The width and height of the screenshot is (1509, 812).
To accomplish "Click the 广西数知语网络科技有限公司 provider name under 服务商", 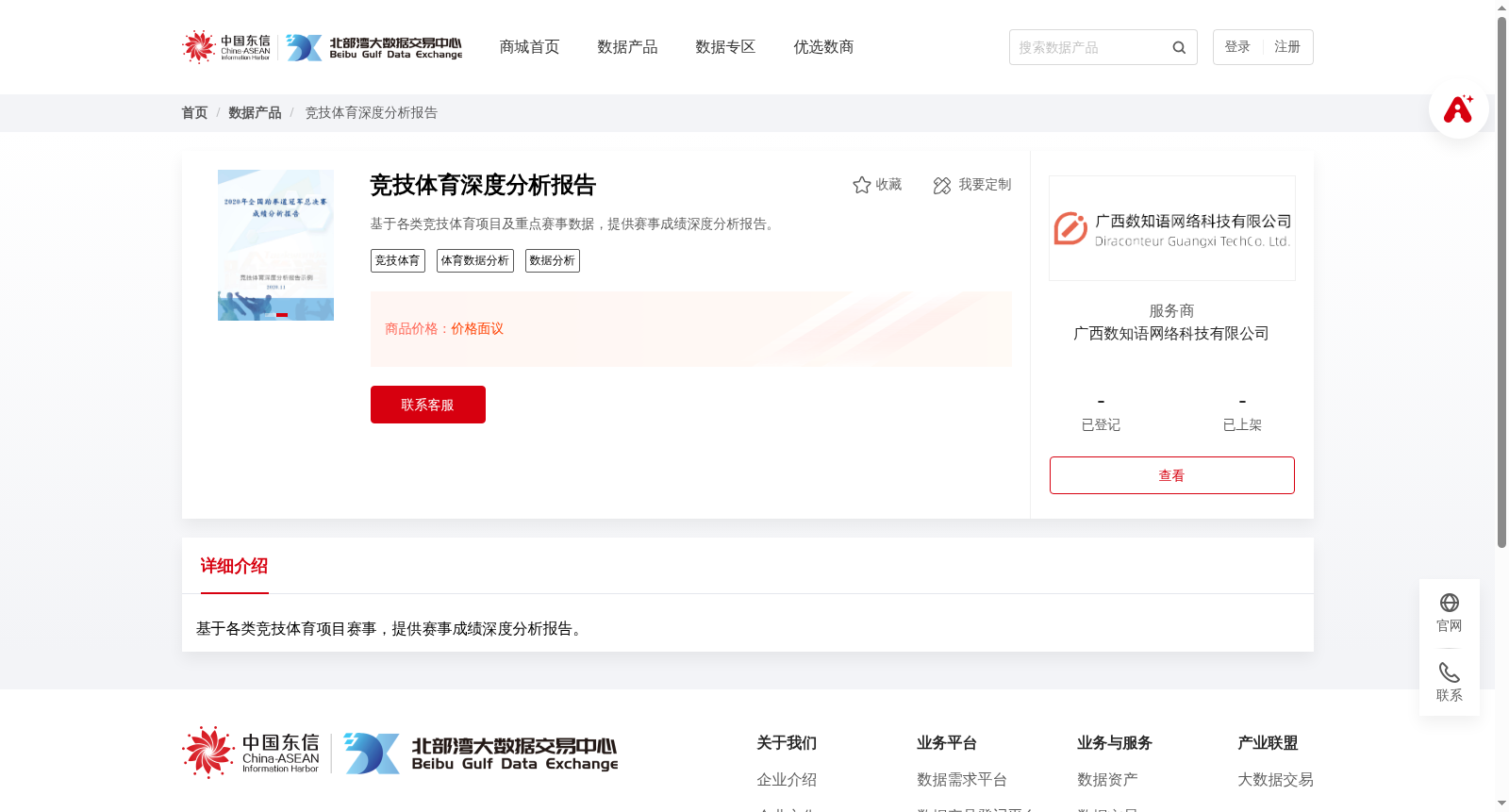I will [x=1171, y=334].
